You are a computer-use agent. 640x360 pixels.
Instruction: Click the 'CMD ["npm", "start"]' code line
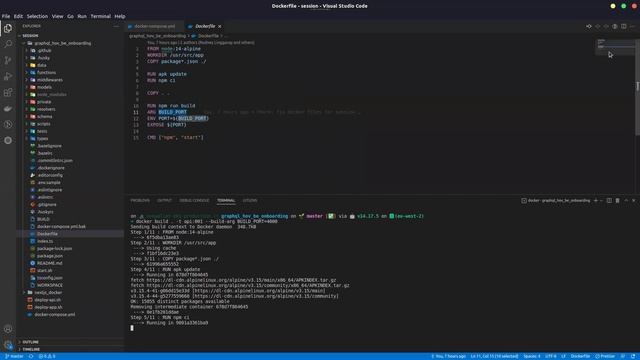tap(175, 138)
